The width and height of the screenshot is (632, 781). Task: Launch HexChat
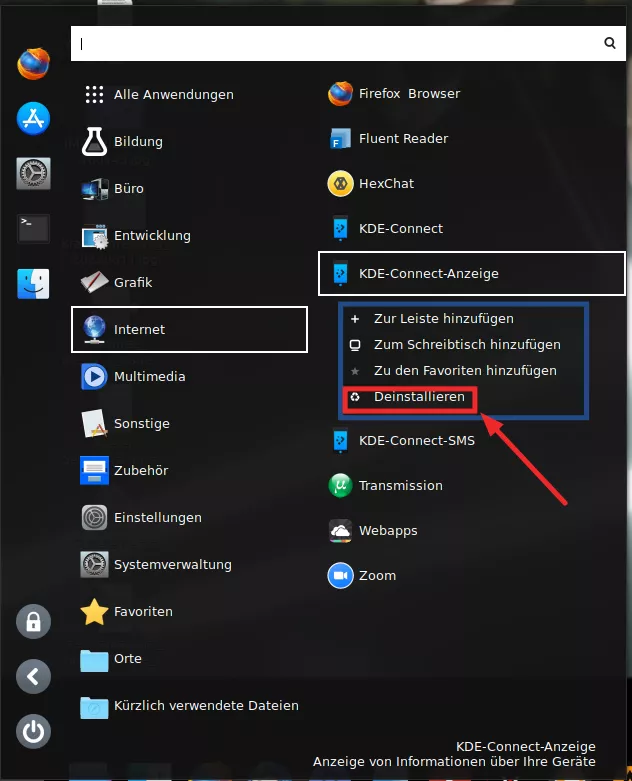click(472, 183)
